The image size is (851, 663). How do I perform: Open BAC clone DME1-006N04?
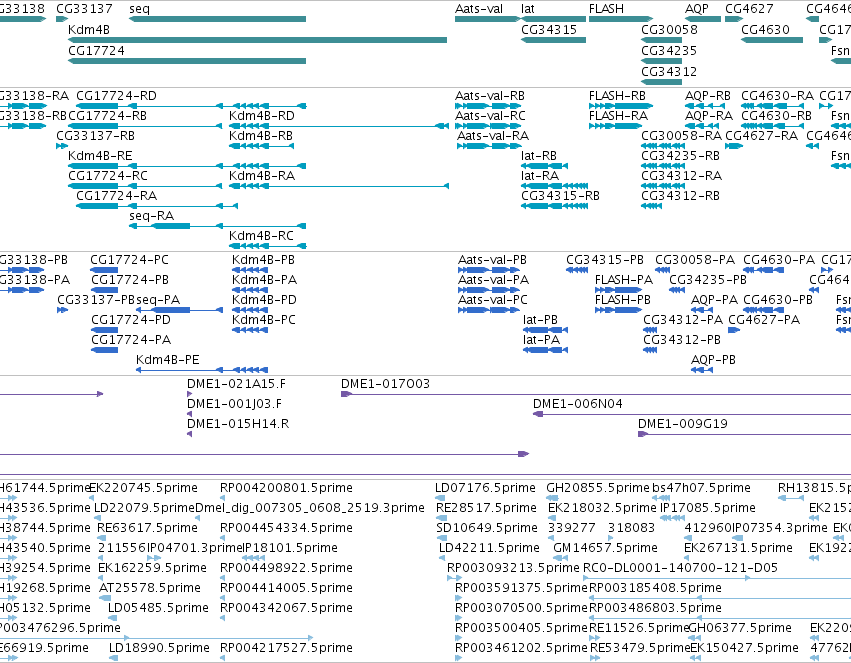(692, 414)
